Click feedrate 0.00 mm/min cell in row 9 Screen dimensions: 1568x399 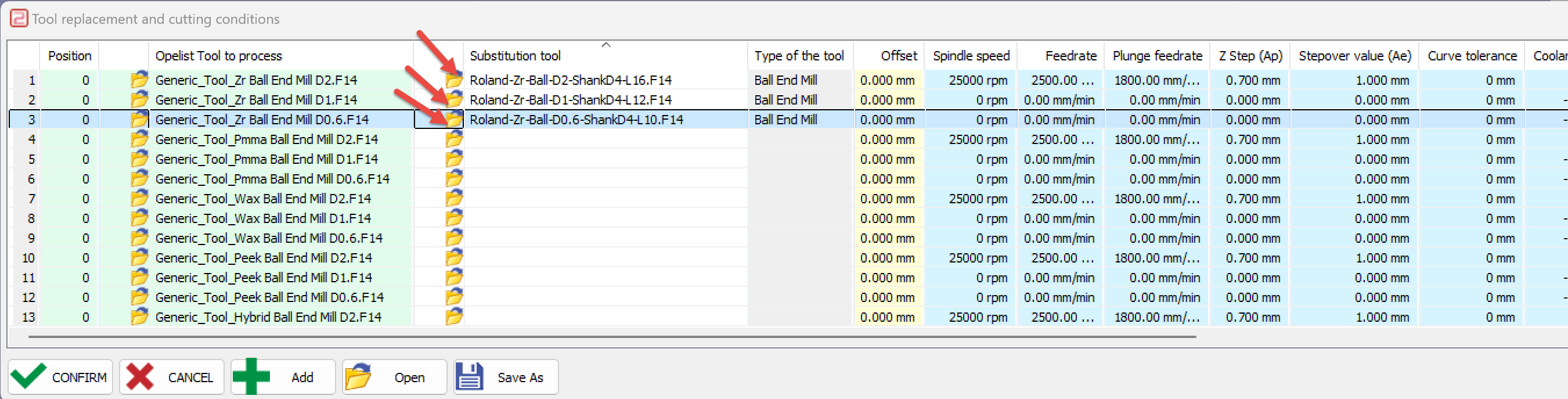(x=1059, y=238)
